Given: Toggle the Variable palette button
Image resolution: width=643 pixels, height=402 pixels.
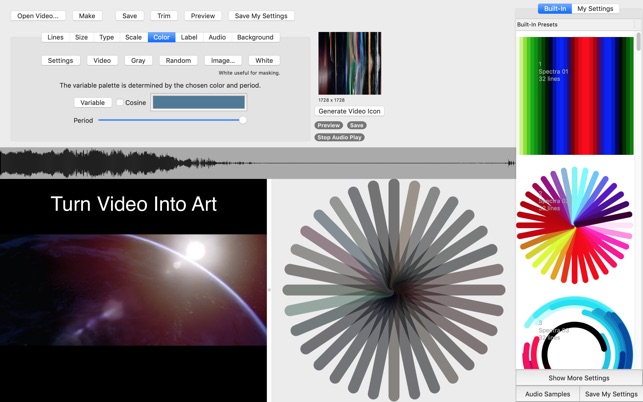Looking at the screenshot, I should [92, 102].
